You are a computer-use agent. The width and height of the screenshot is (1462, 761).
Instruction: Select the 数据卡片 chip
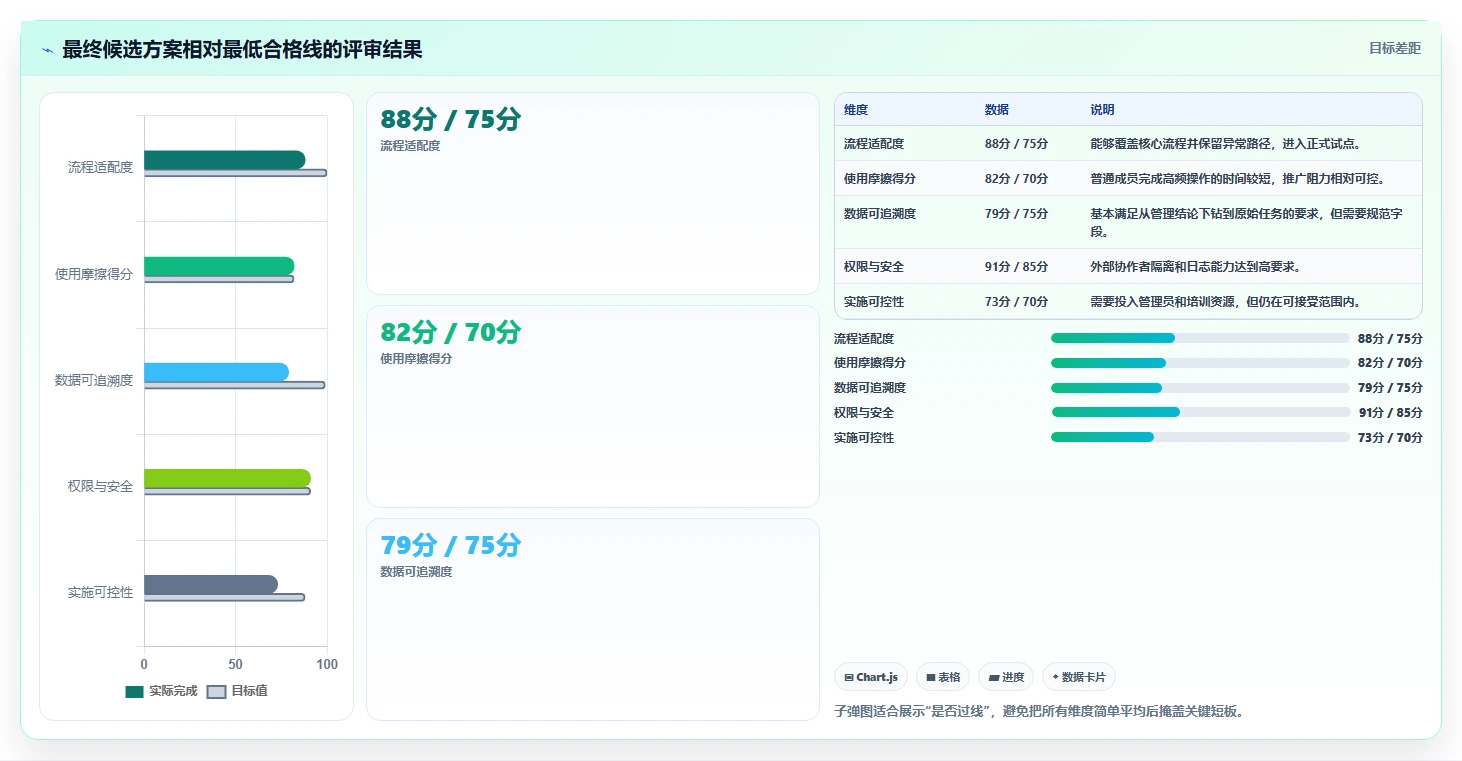click(1079, 677)
